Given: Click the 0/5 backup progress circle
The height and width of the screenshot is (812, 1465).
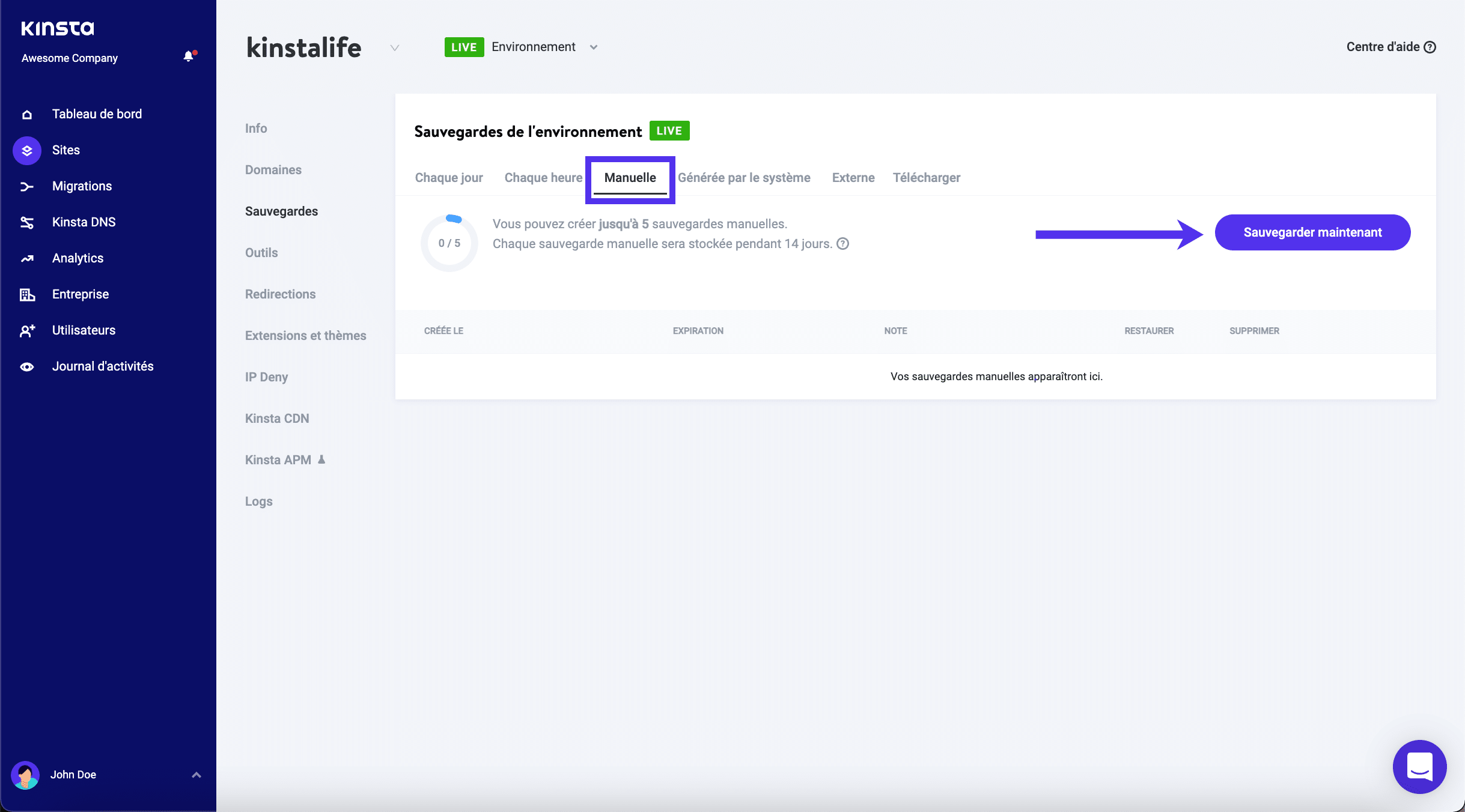Looking at the screenshot, I should point(449,243).
